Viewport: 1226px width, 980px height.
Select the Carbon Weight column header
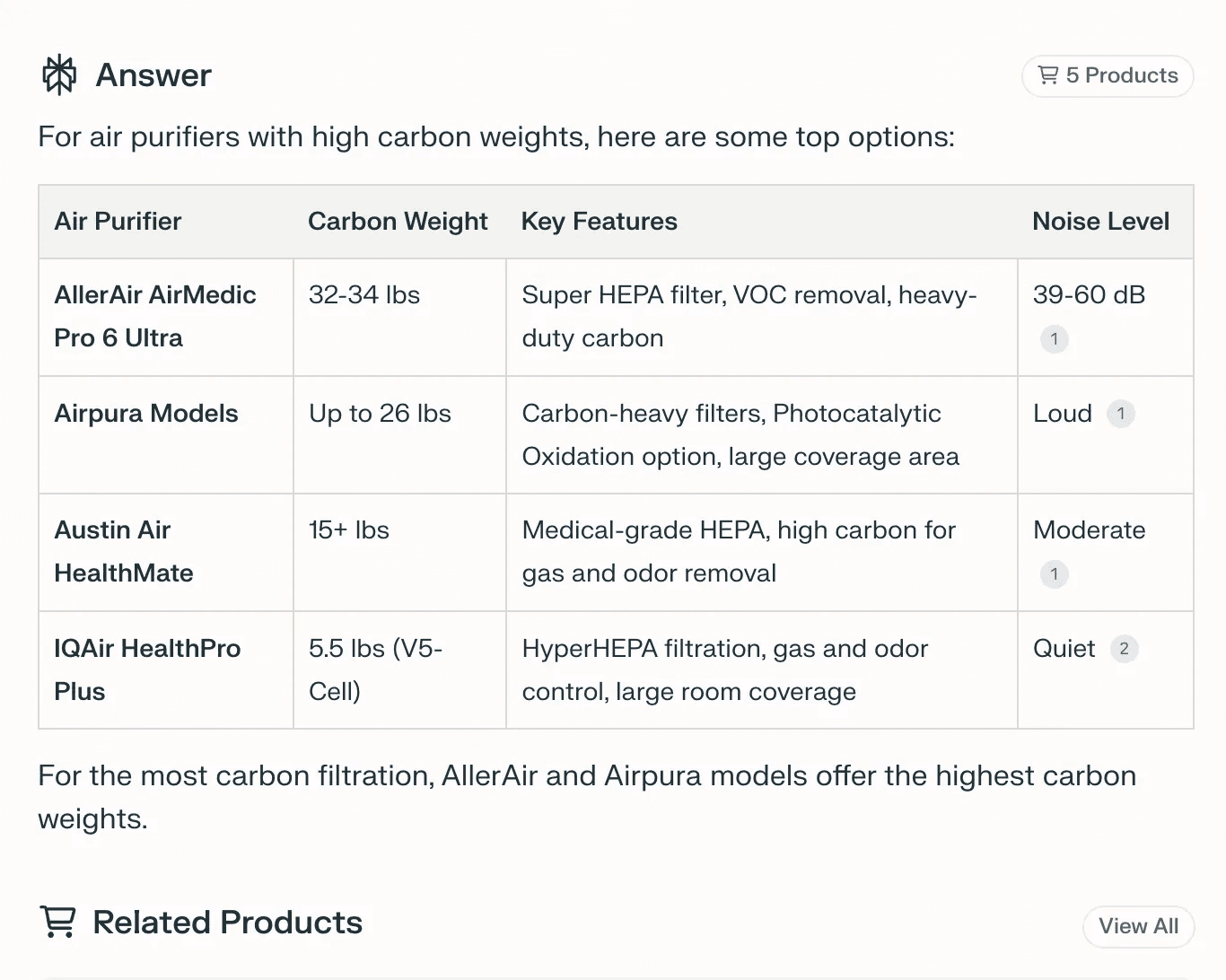398,222
